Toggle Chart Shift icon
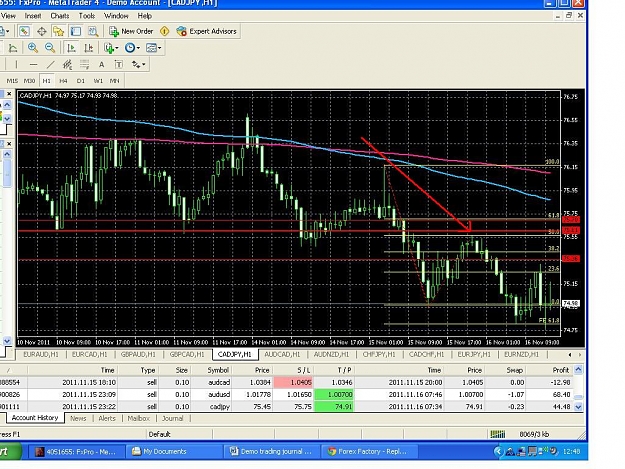The image size is (625, 469). tap(88, 48)
